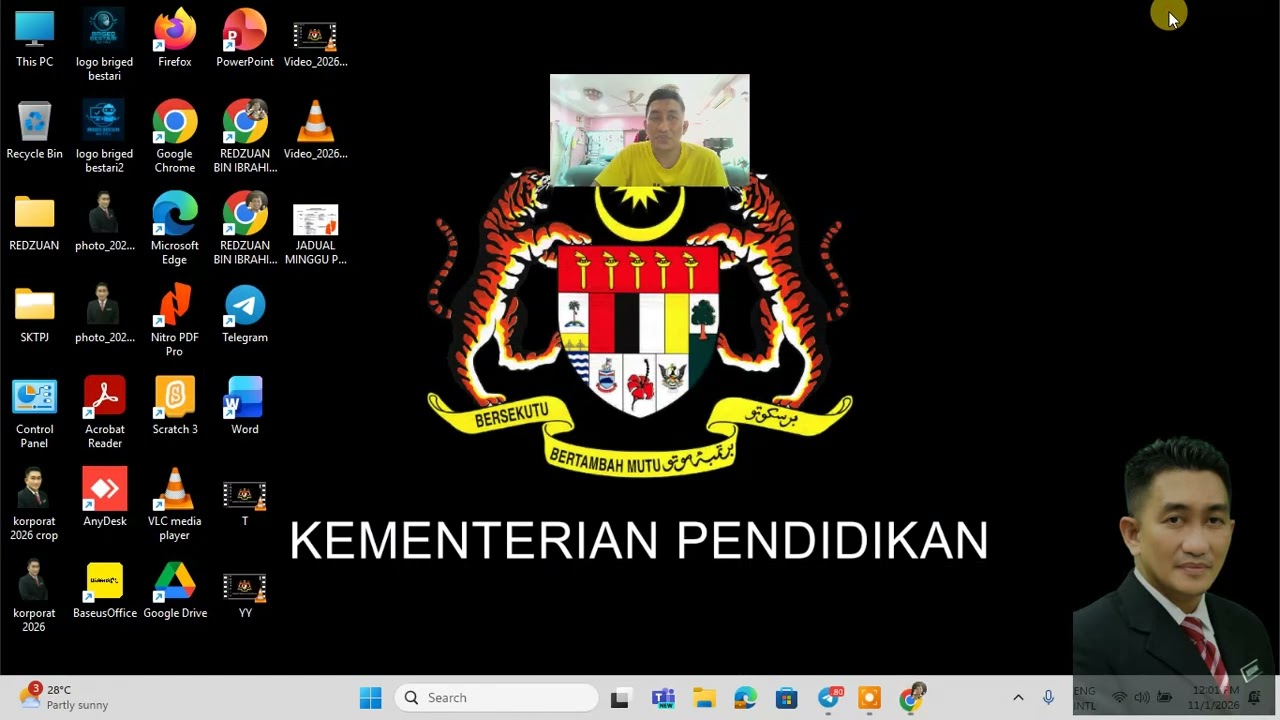This screenshot has width=1280, height=720.
Task: Click the webcam preview thumbnail
Action: [x=649, y=131]
